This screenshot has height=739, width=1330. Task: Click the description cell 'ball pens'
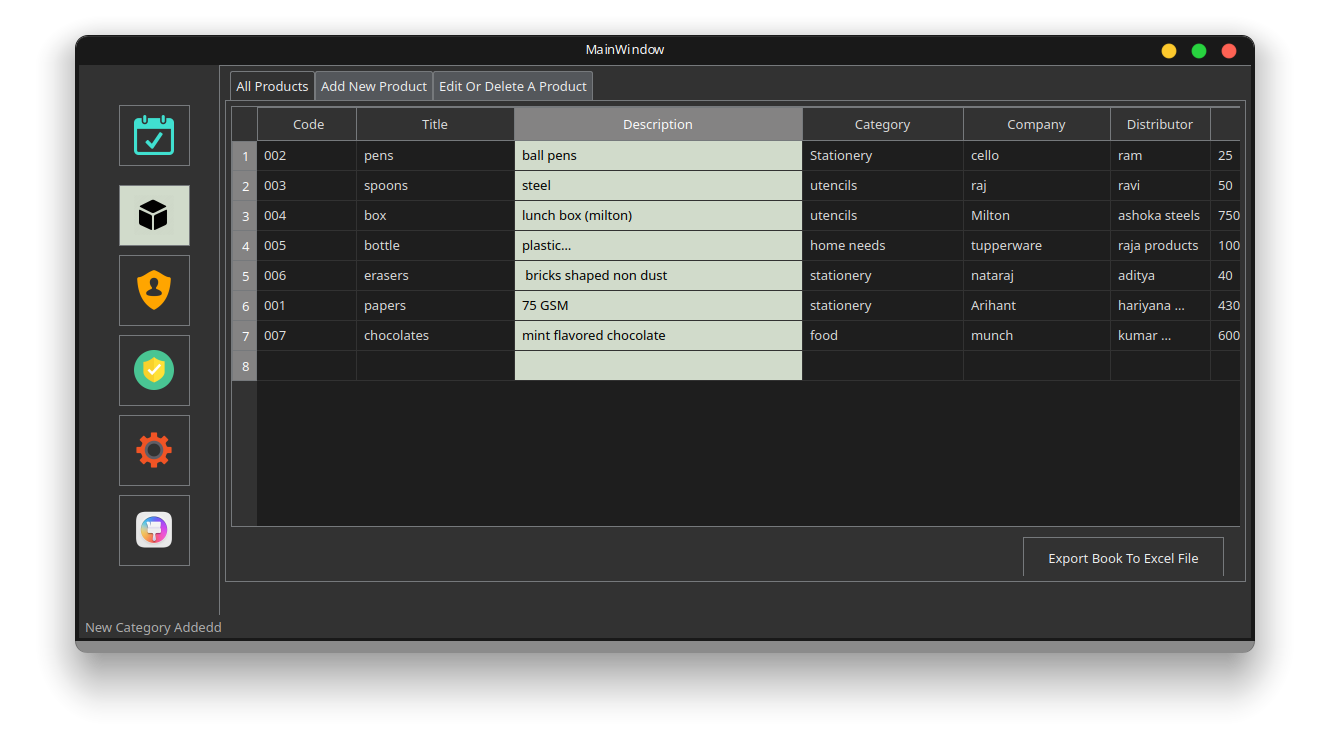[x=659, y=156]
